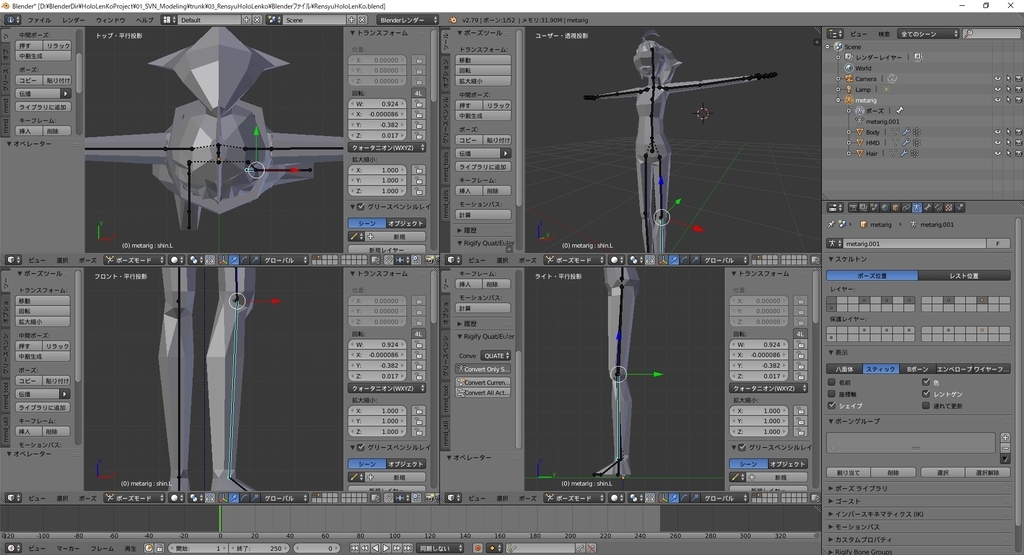Open the ウィンドウ menu
Viewport: 1024px width, 555px height.
pos(110,20)
